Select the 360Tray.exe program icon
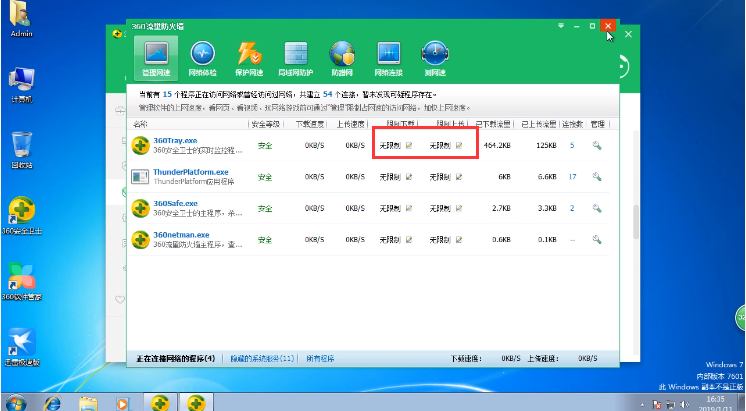746x411 pixels. coord(140,145)
